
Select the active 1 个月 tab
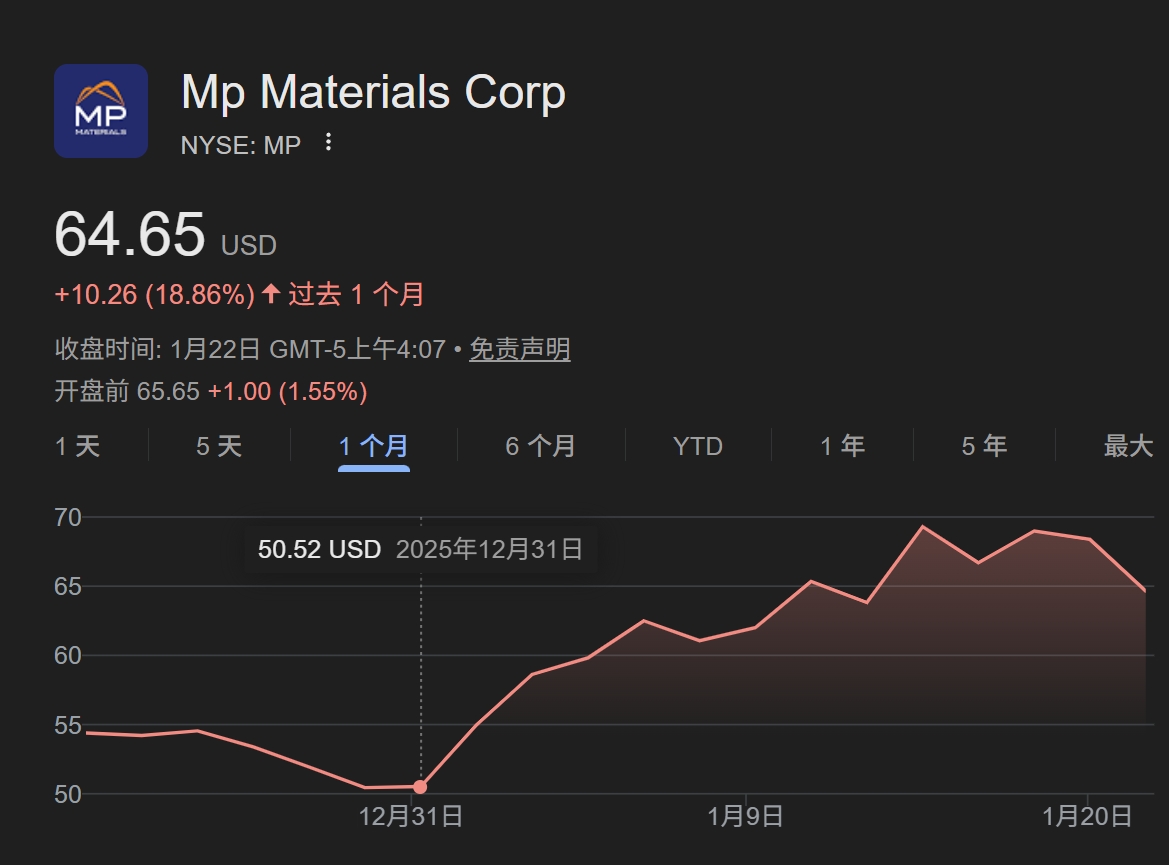pyautogui.click(x=373, y=446)
